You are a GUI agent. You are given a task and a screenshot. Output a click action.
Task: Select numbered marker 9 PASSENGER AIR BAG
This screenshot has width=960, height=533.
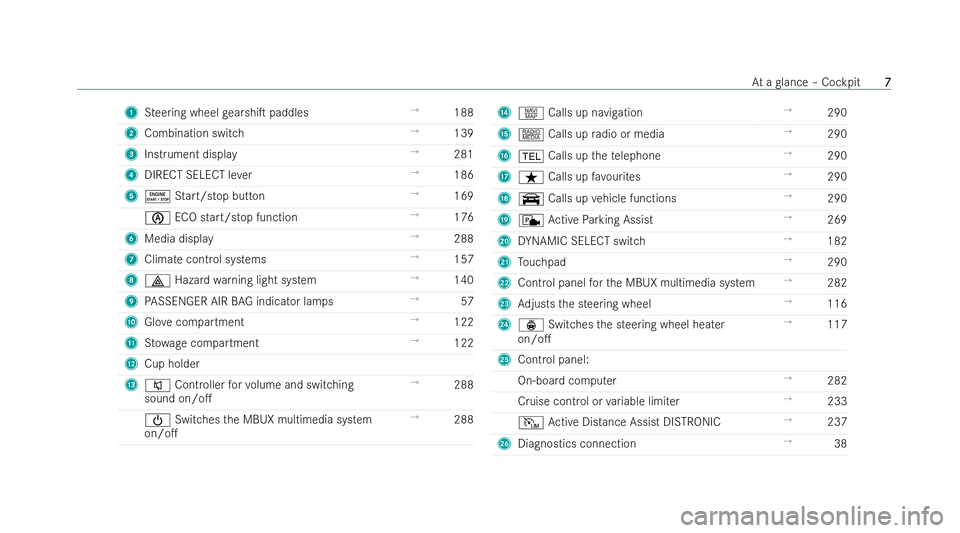pyautogui.click(x=131, y=302)
